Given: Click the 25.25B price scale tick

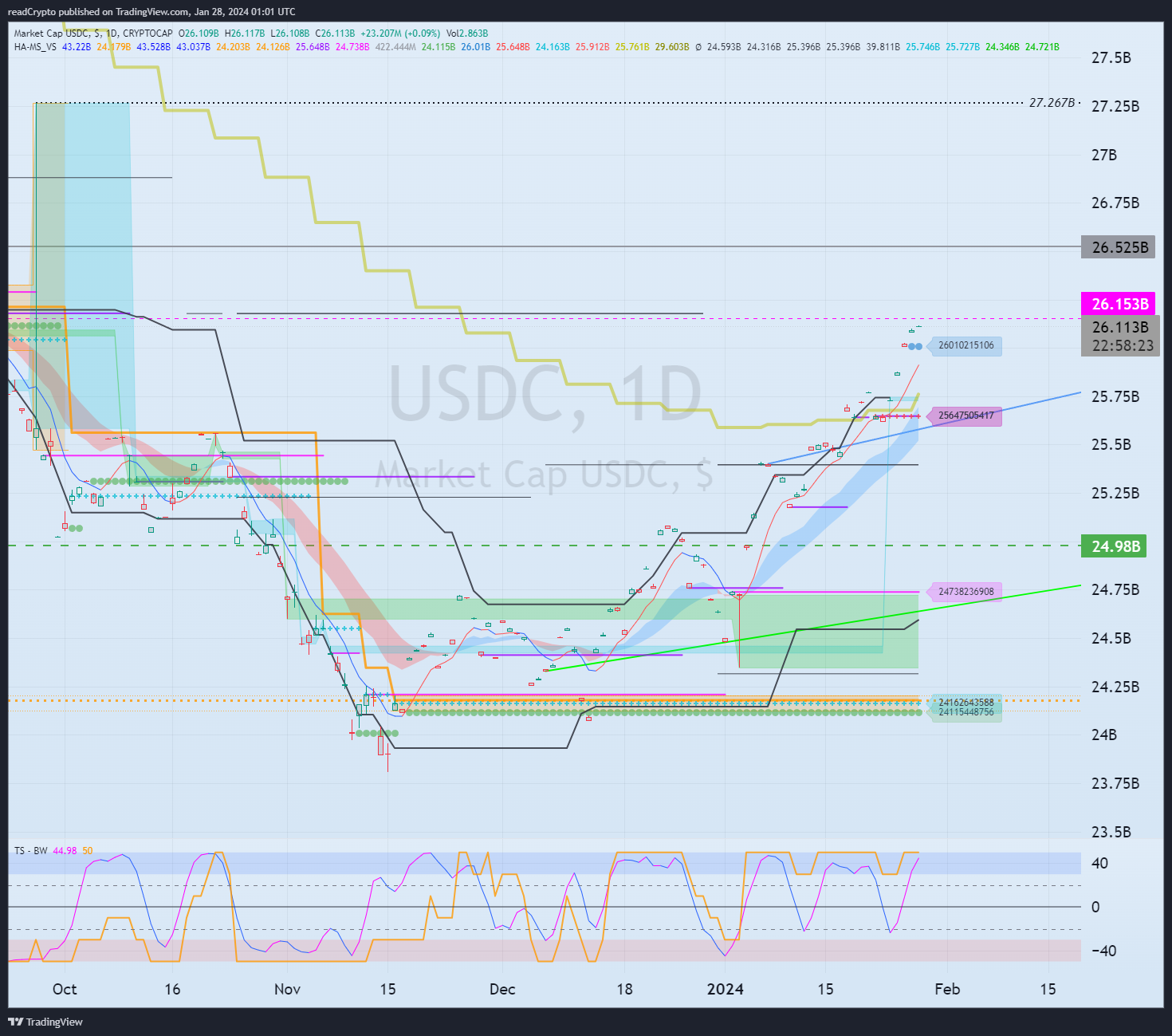Looking at the screenshot, I should coord(1115,493).
